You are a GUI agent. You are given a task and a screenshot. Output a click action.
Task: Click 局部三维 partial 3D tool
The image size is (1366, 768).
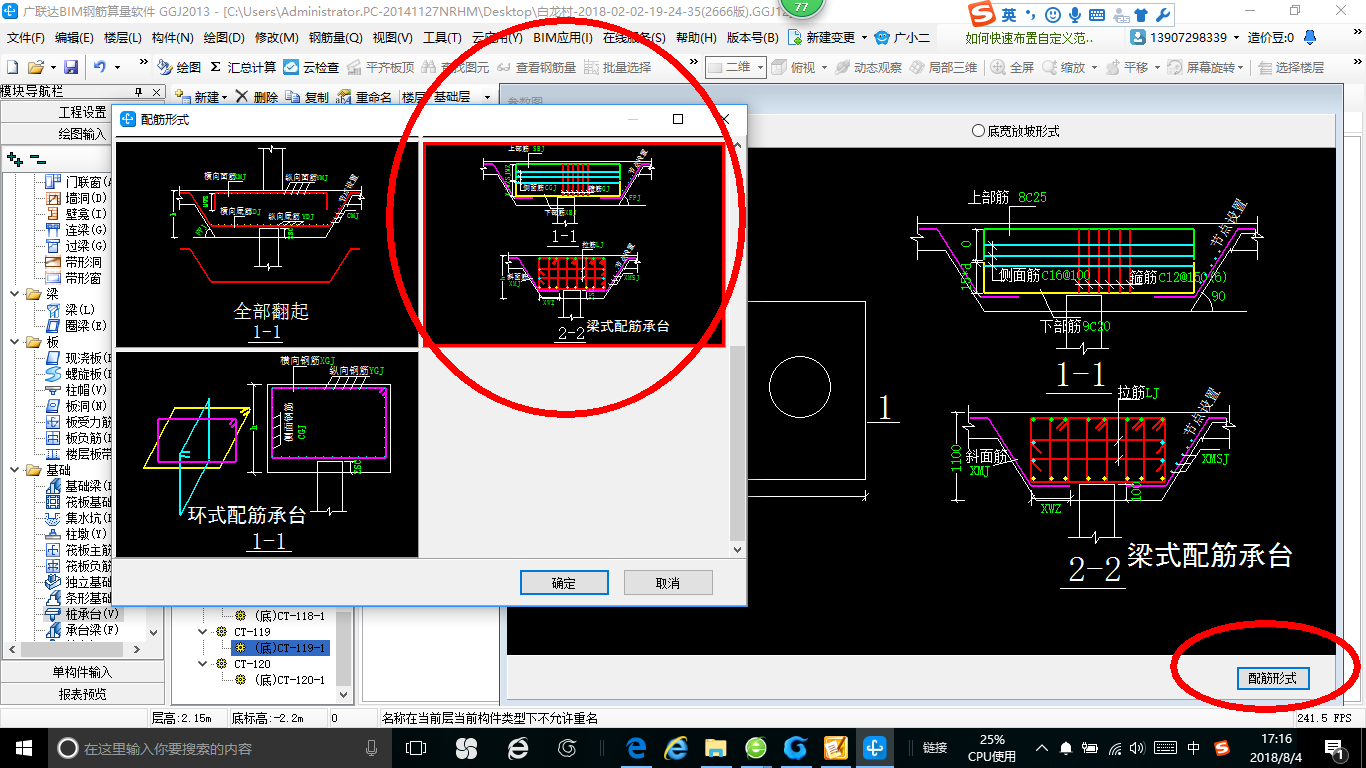943,67
